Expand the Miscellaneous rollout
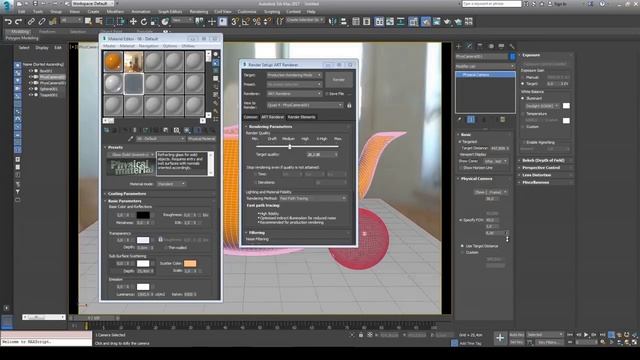 [546, 182]
